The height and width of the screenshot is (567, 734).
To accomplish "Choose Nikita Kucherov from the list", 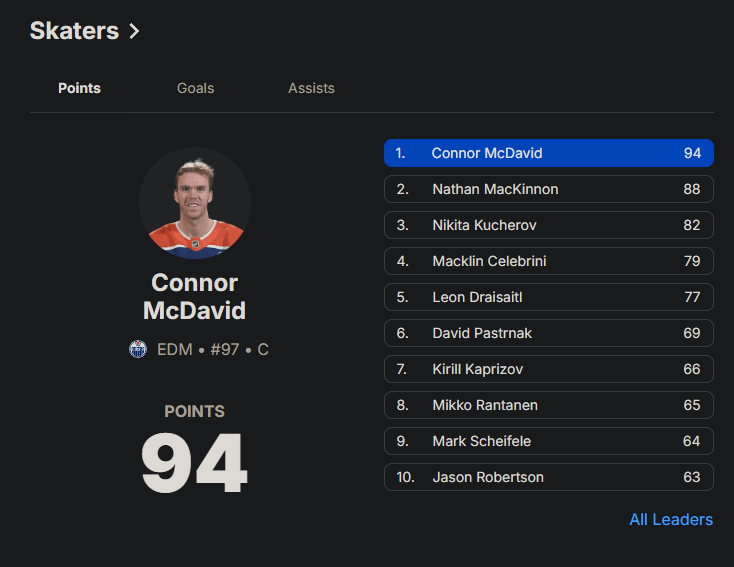I will (548, 225).
